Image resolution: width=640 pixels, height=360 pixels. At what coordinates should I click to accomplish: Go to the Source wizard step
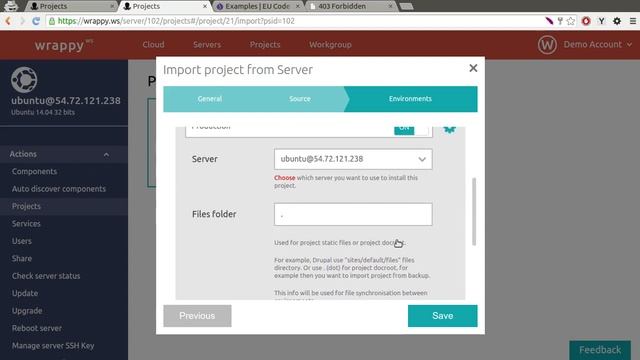[300, 99]
